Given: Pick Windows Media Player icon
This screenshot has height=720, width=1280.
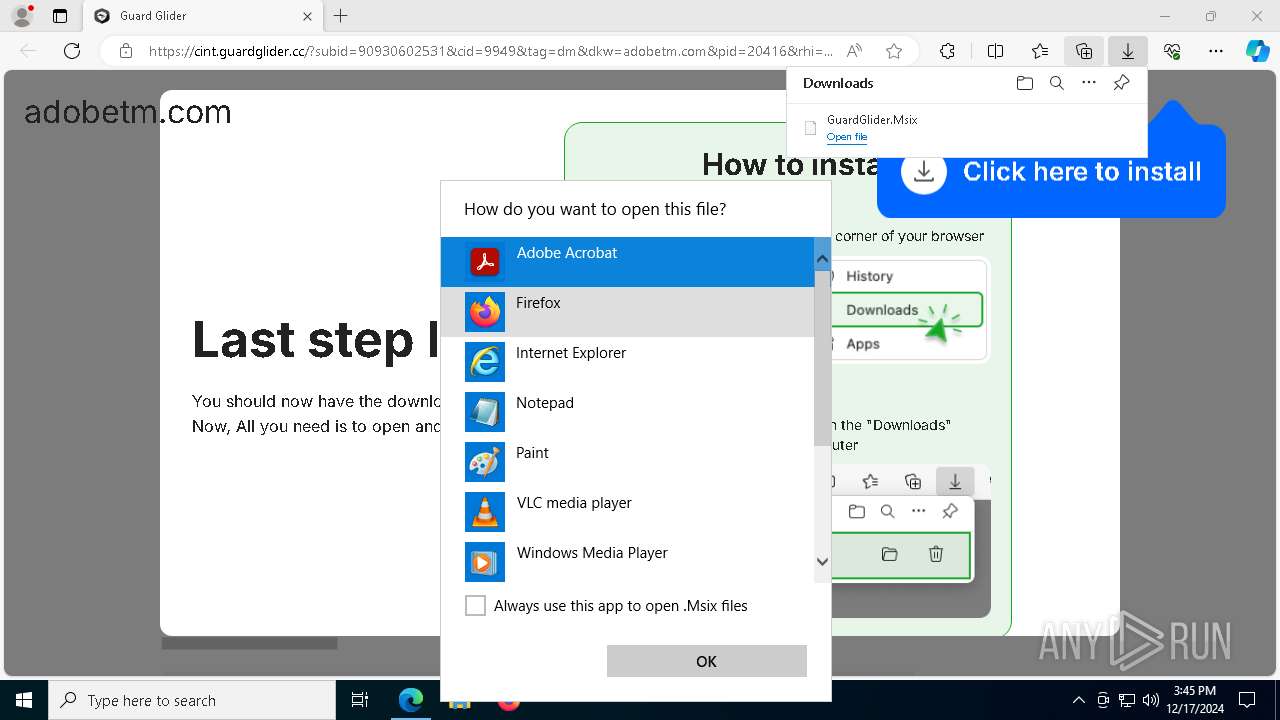Looking at the screenshot, I should [485, 562].
